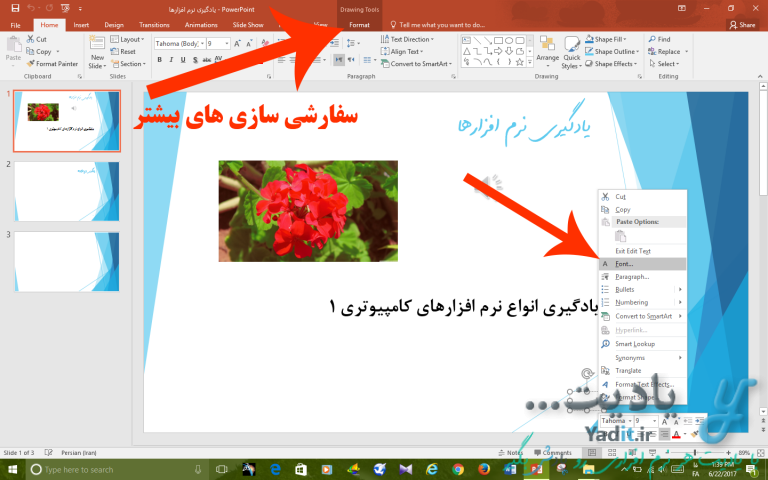Viewport: 768px width, 480px height.
Task: Insert a New Slide
Action: pos(97,53)
